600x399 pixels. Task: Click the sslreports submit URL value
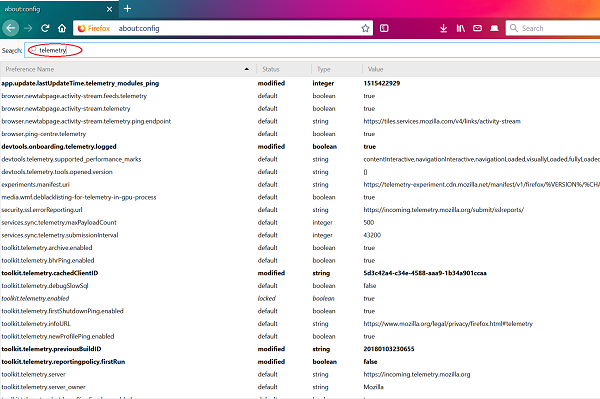(443, 210)
